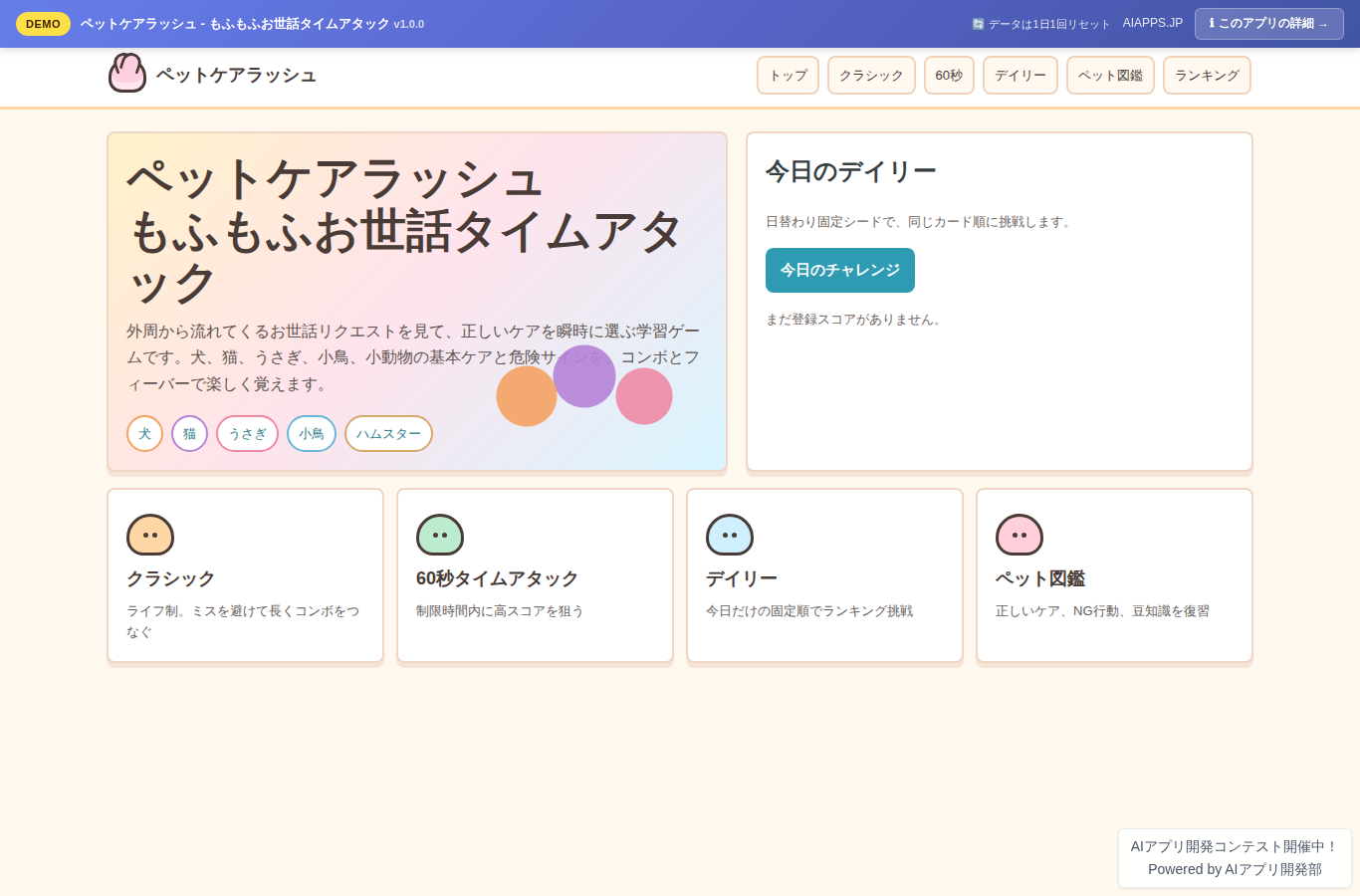
Task: Click the reset icon beside データは1日1回リセット
Action: [978, 24]
